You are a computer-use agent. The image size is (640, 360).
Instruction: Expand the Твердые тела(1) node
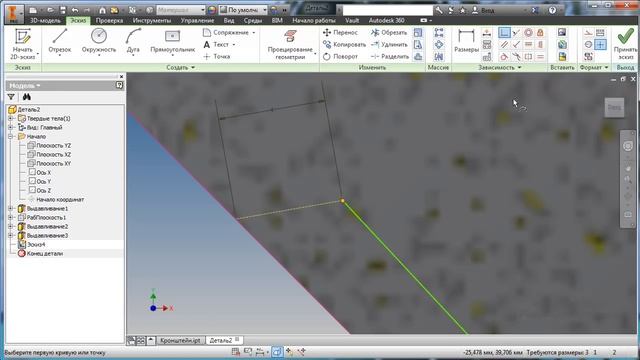[x=11, y=118]
